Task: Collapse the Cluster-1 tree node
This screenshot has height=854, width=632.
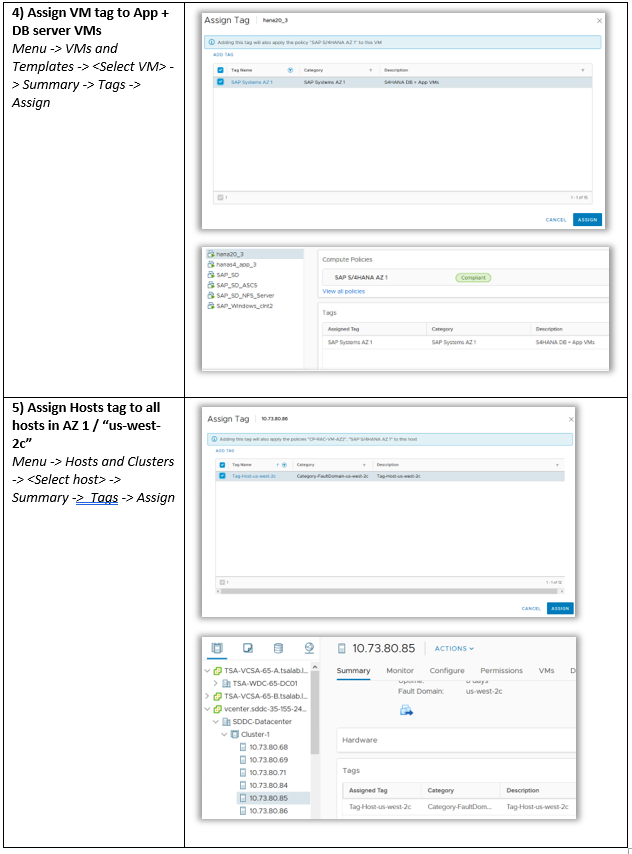Action: click(x=224, y=734)
